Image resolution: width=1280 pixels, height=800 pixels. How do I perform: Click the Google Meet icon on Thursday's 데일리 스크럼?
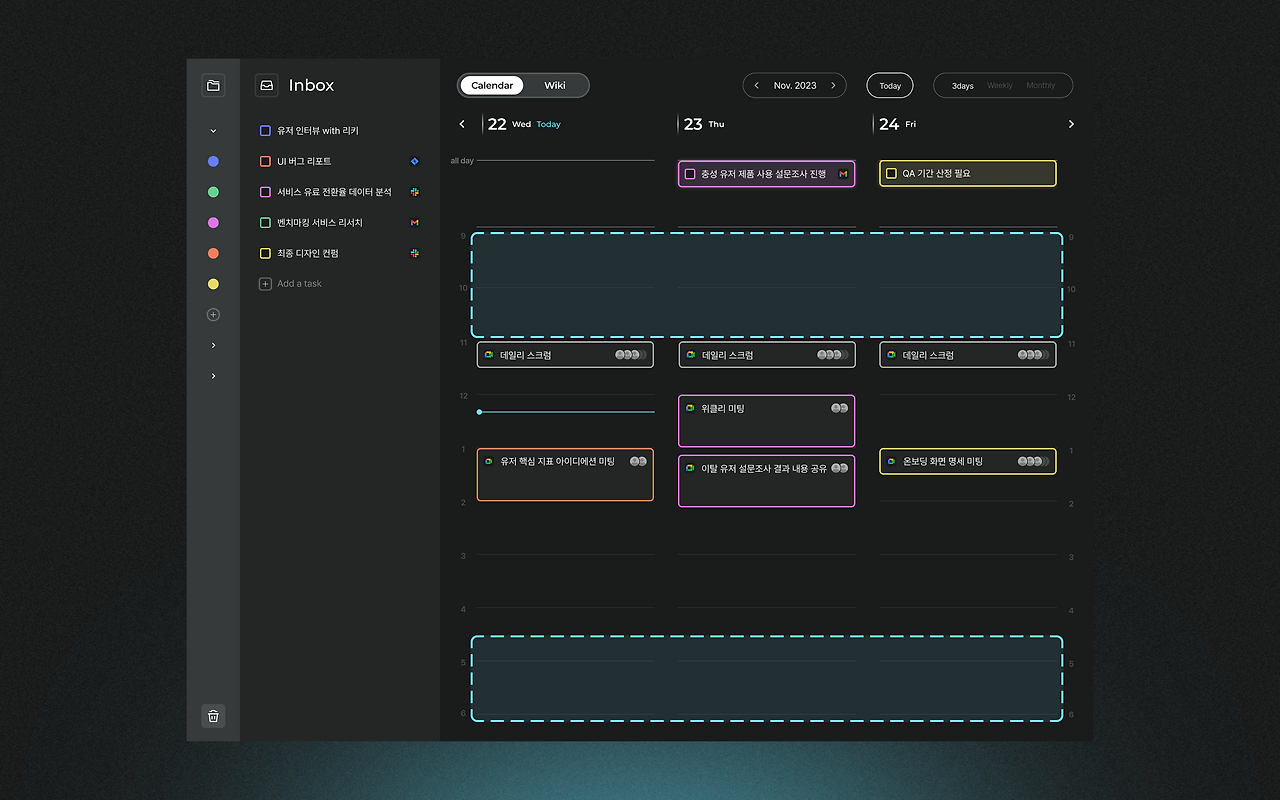[x=690, y=355]
